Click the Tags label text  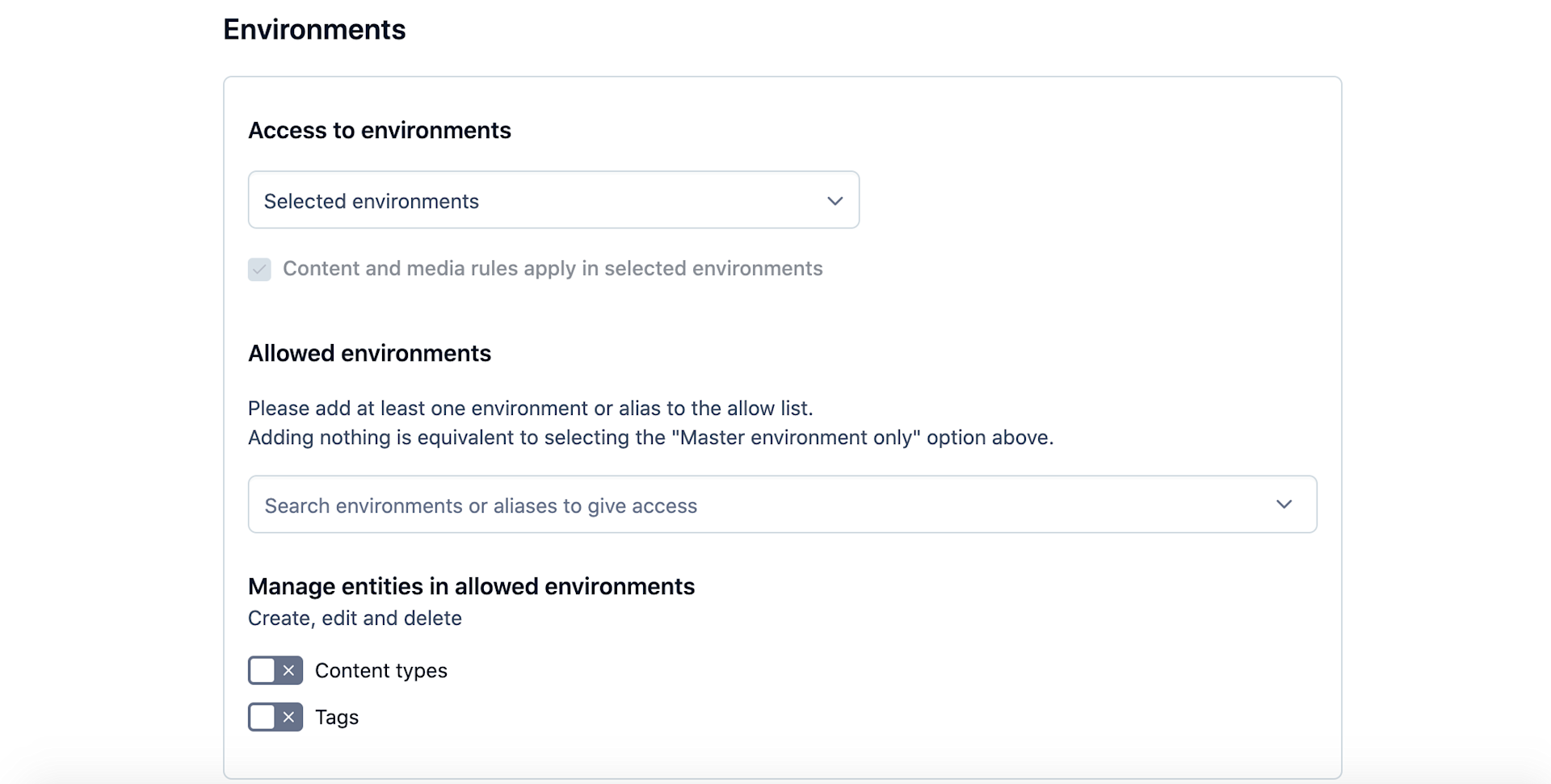(337, 717)
